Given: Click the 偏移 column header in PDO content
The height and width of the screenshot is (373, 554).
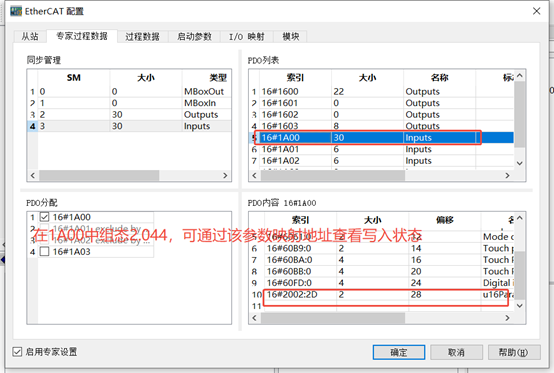Looking at the screenshot, I should coord(444,220).
